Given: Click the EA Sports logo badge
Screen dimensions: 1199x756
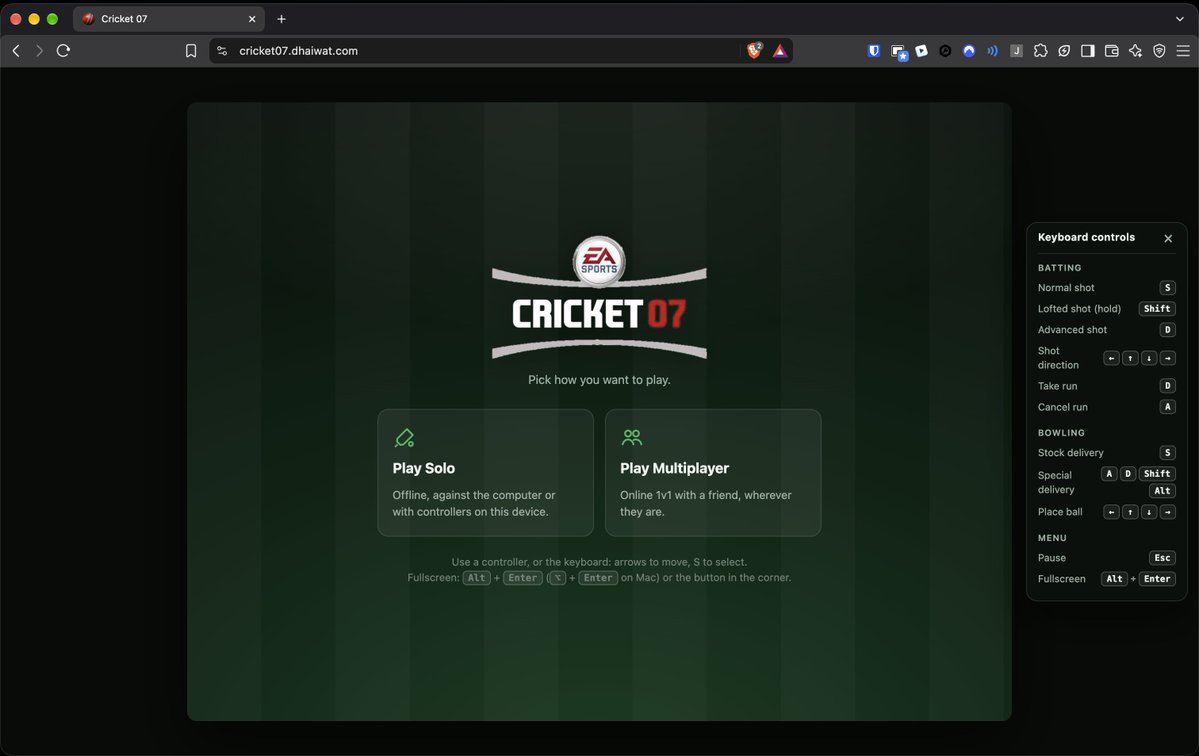Looking at the screenshot, I should pos(600,261).
